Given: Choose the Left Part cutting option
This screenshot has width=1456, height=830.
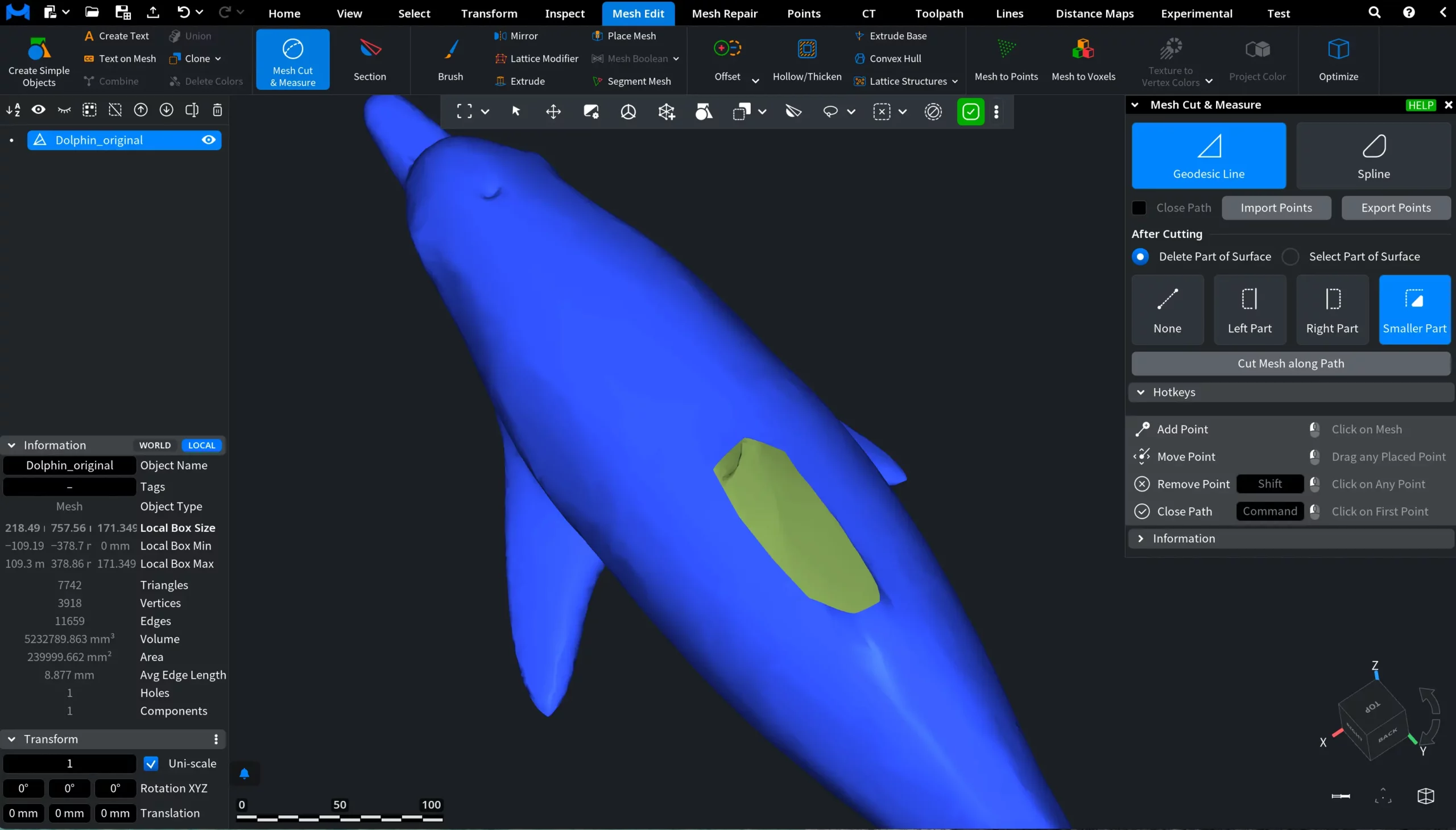Looking at the screenshot, I should click(1249, 309).
